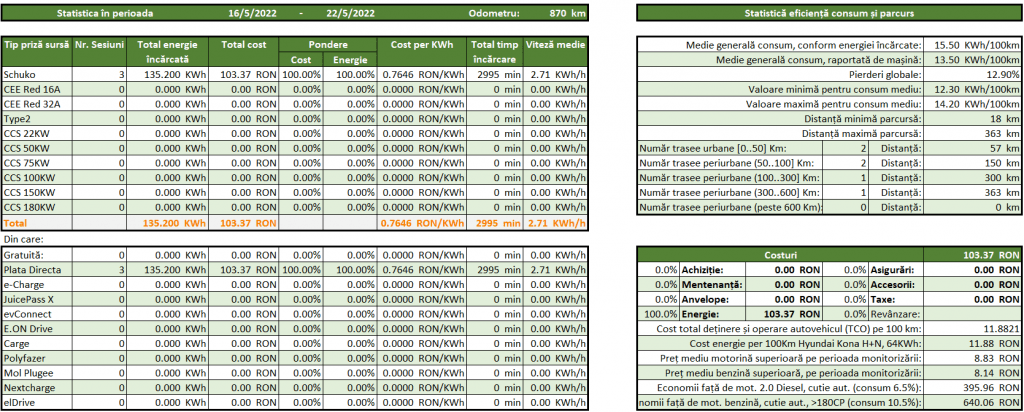
Task: Click the diesel price value 8.83 RON
Action: click(x=972, y=358)
